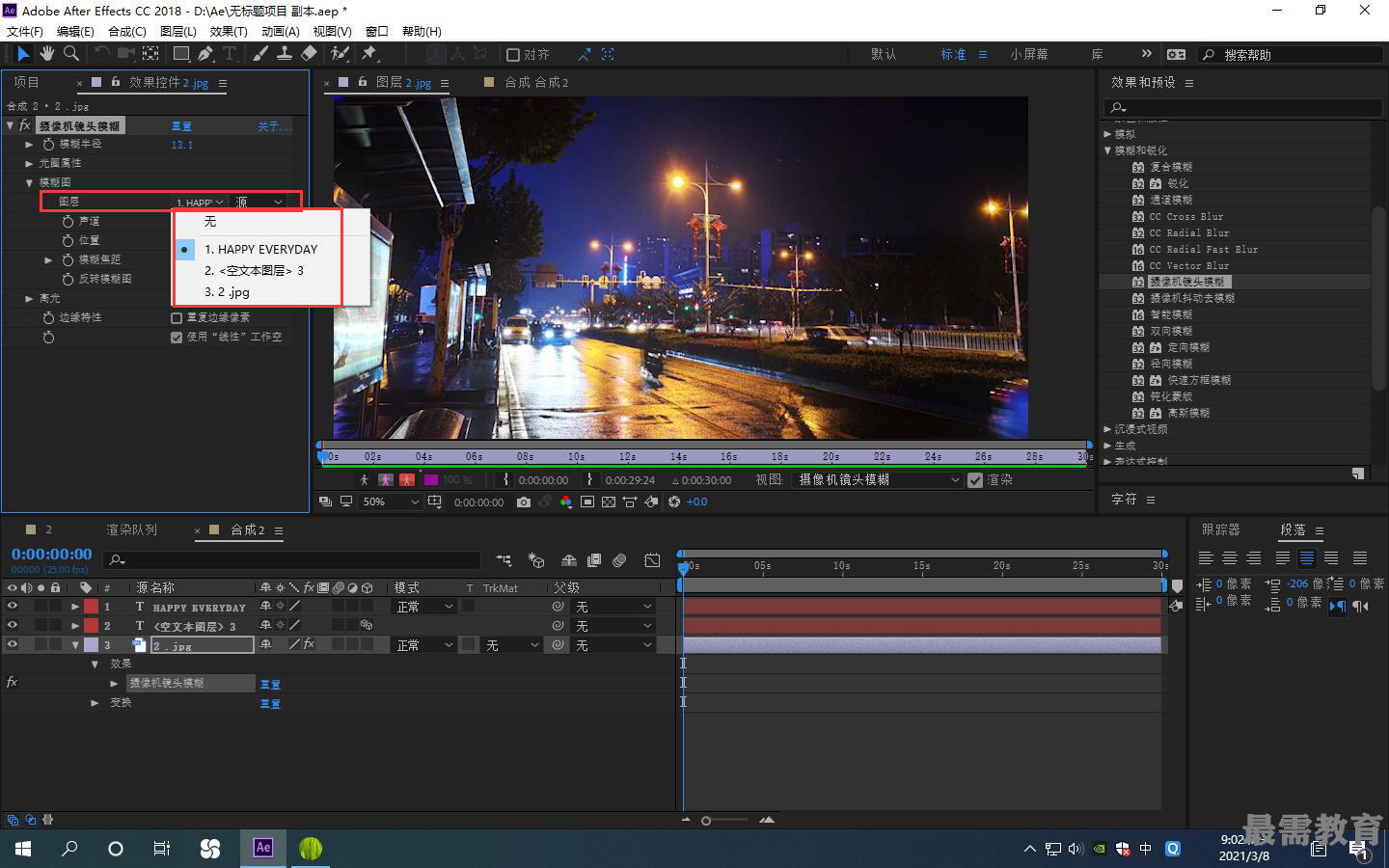Collapse 模糊图 group
Viewport: 1389px width, 868px height.
30,182
